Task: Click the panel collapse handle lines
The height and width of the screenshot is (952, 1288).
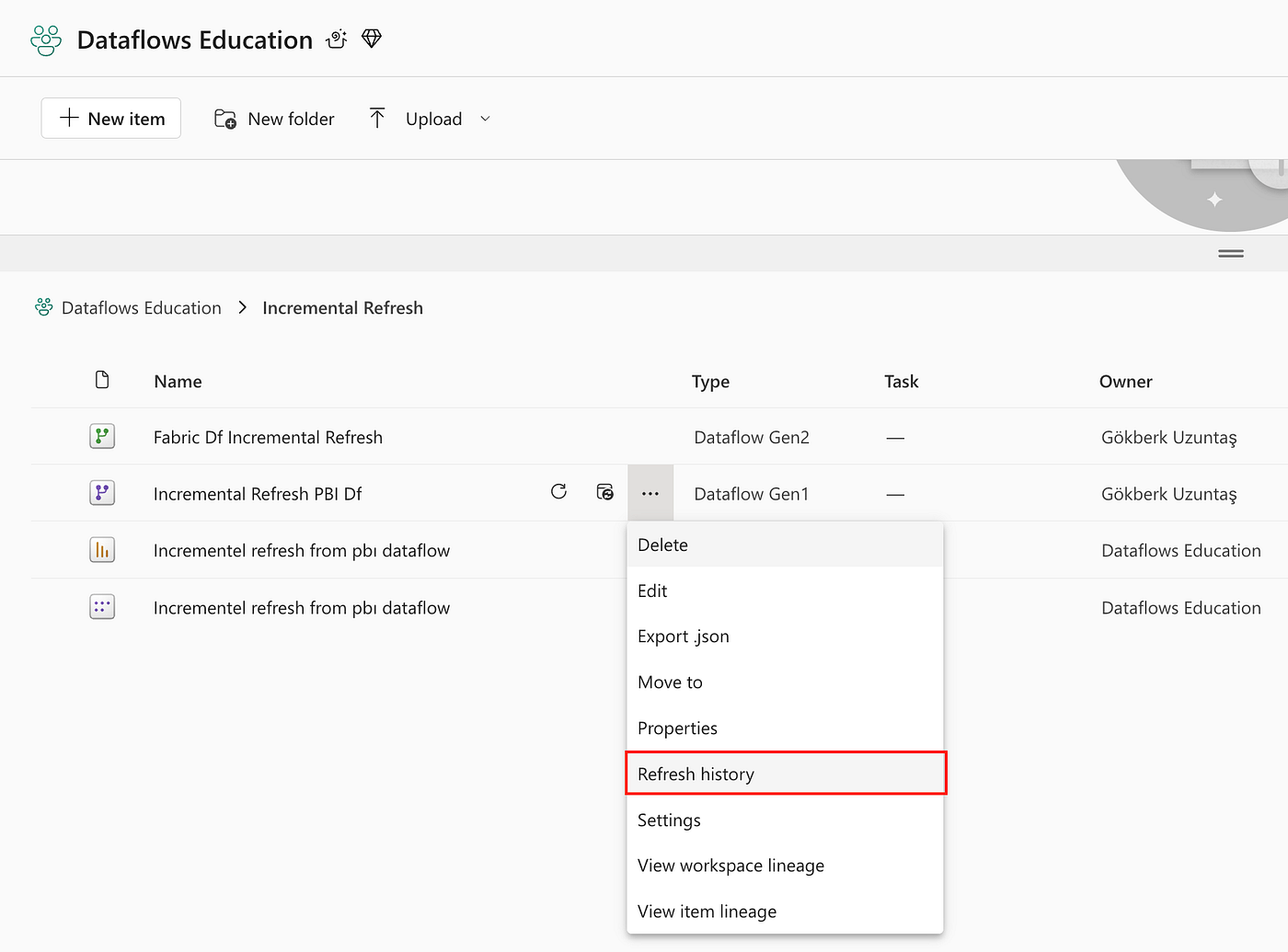Action: pos(1230,254)
